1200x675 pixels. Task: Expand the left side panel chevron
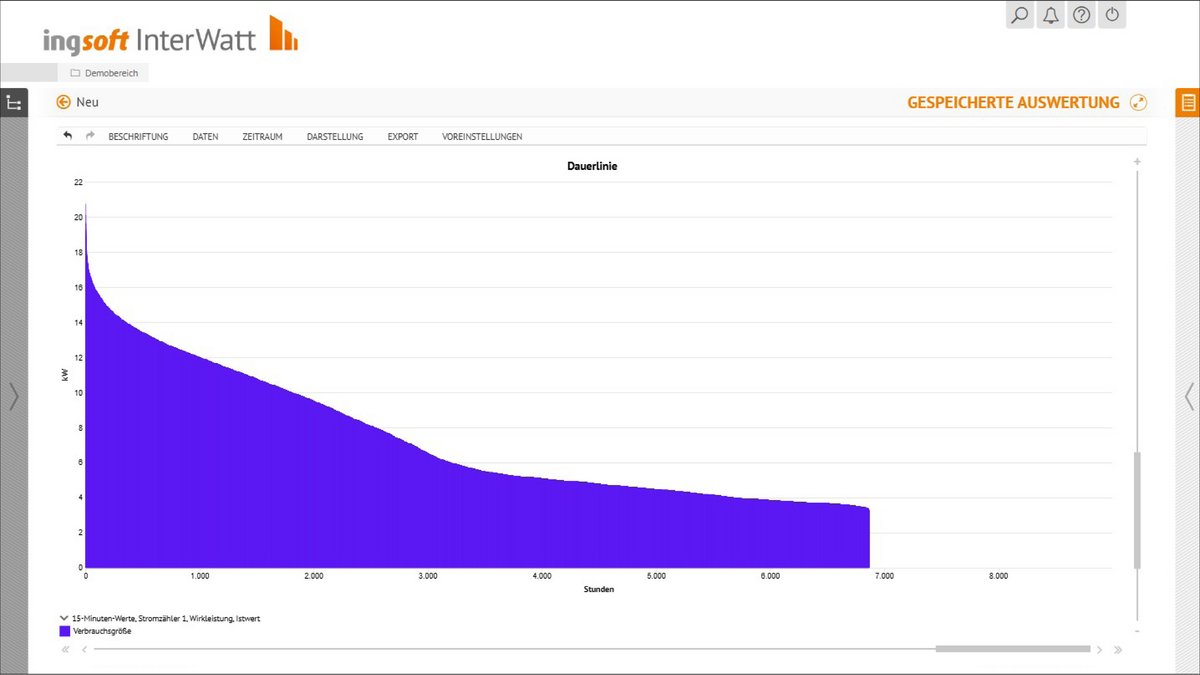click(13, 397)
